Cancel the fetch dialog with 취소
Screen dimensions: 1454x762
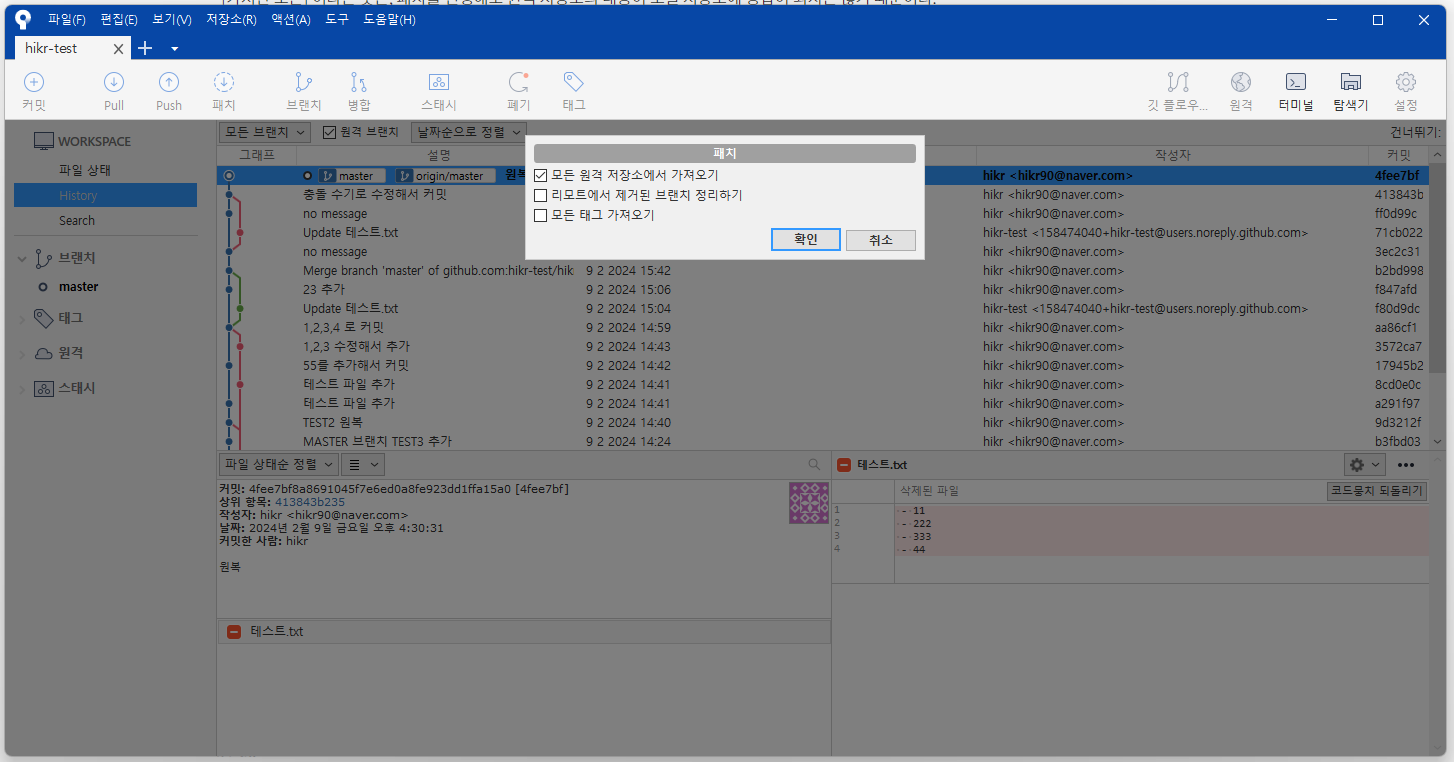pyautogui.click(x=881, y=240)
